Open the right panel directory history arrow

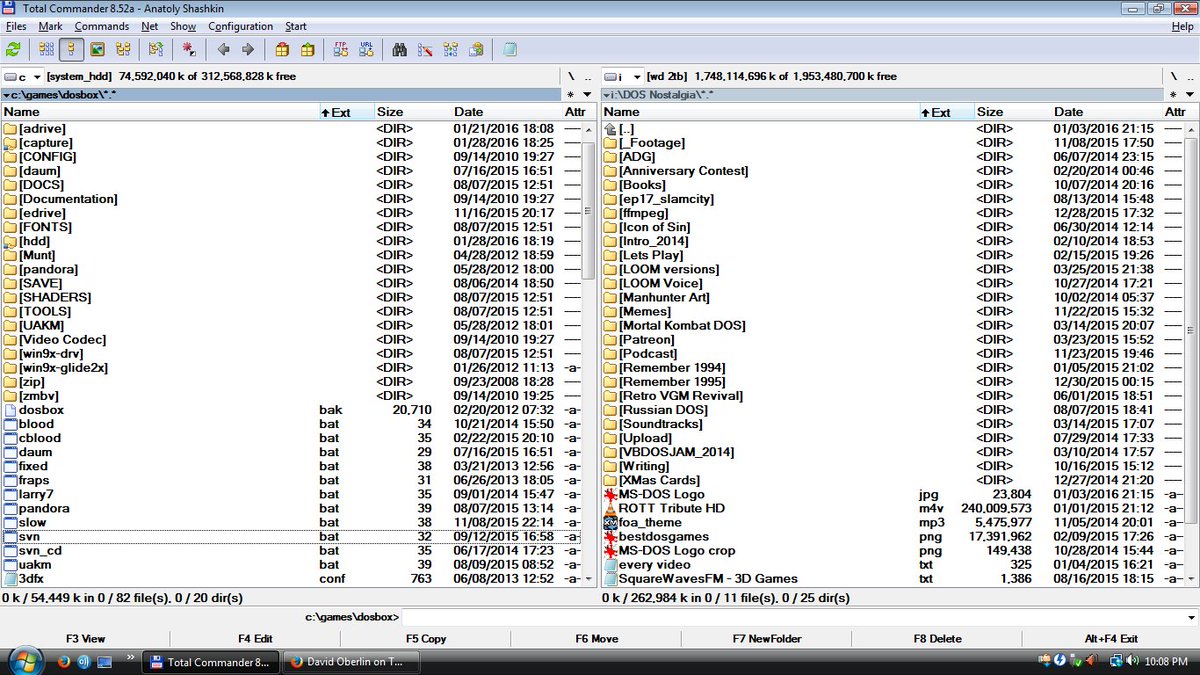coord(1190,94)
